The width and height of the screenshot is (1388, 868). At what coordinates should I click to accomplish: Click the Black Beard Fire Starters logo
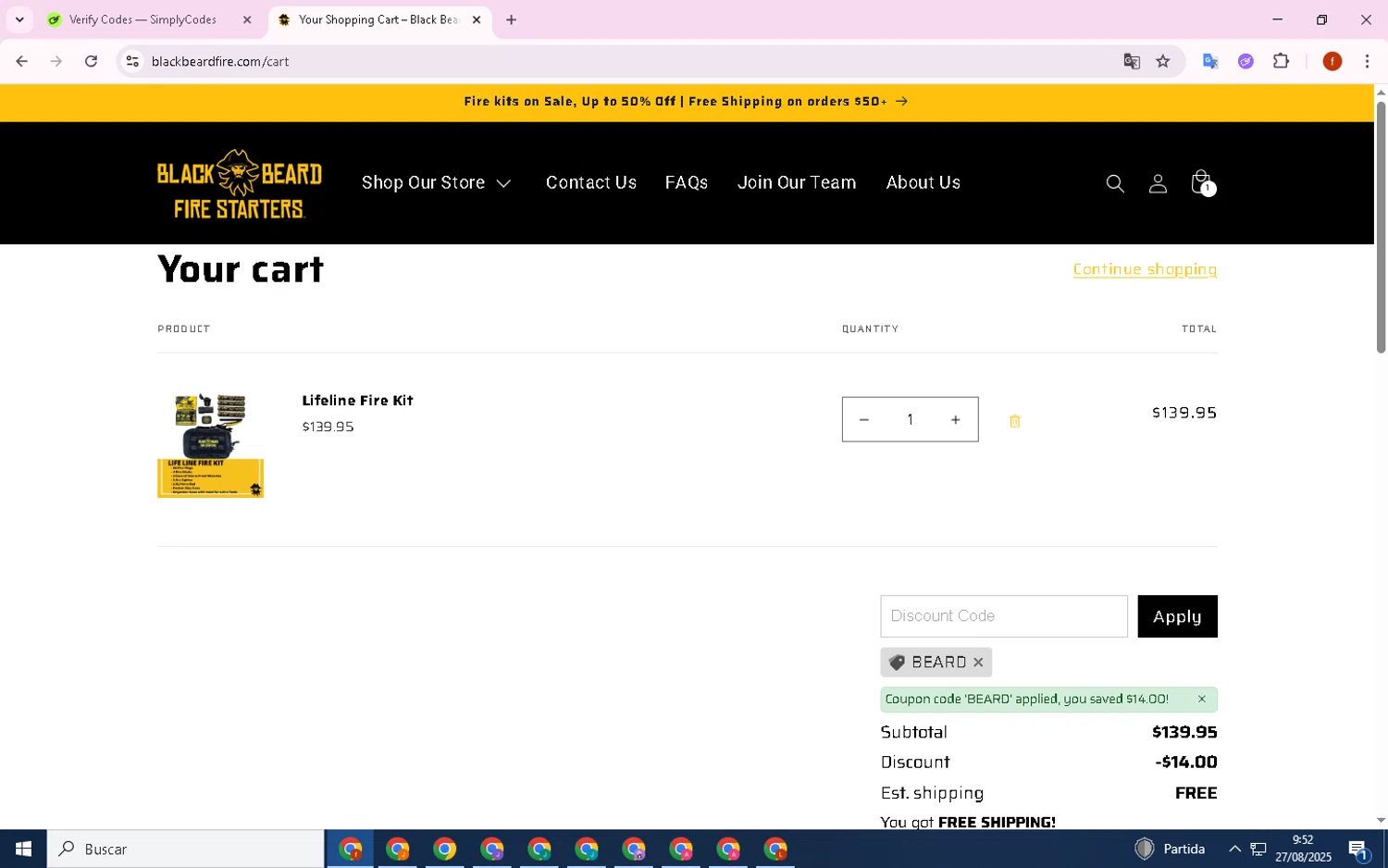(240, 183)
